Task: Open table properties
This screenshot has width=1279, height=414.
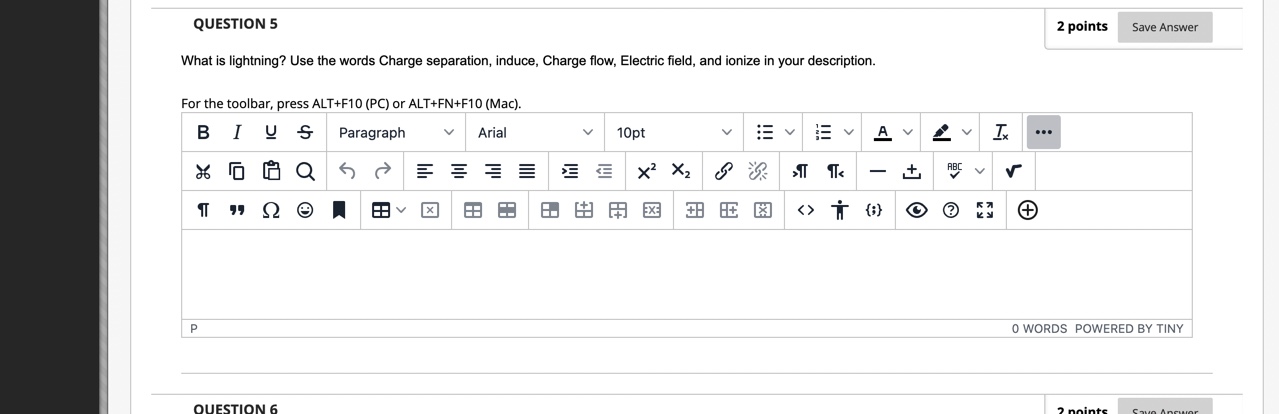Action: (473, 210)
